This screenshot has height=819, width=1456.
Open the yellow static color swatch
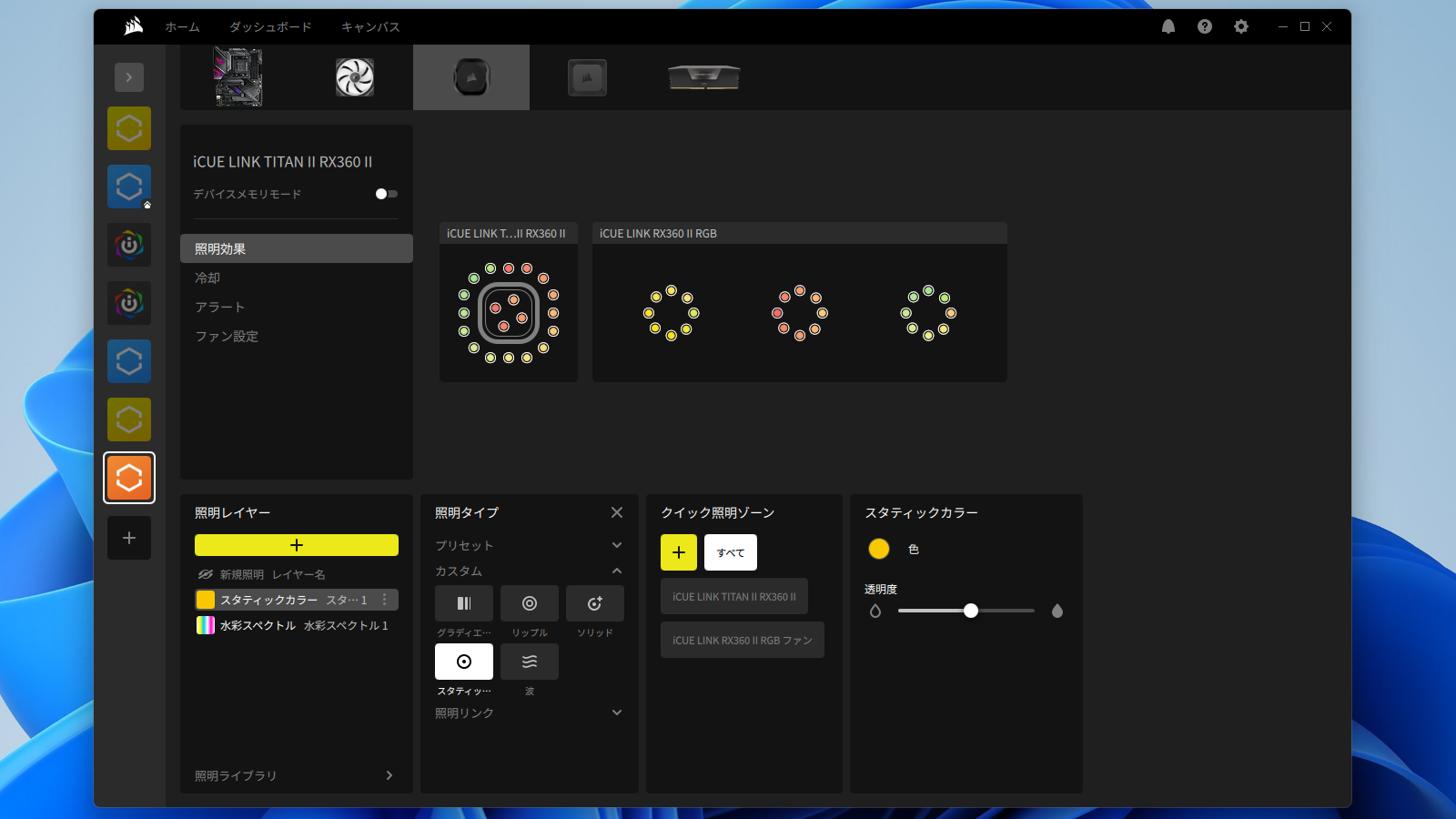coord(879,549)
